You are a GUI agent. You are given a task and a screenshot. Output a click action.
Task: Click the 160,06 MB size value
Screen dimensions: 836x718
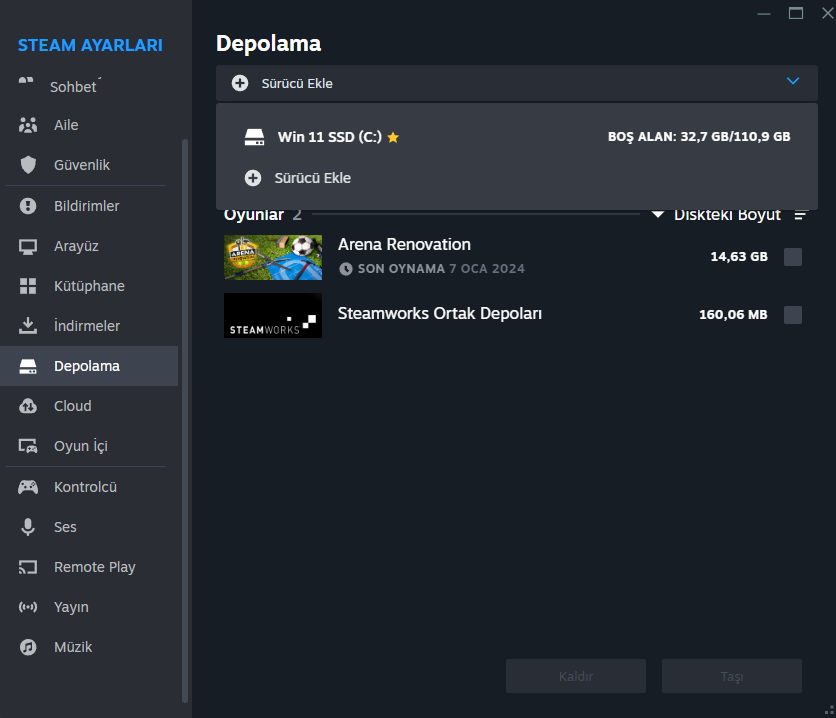[x=733, y=314]
